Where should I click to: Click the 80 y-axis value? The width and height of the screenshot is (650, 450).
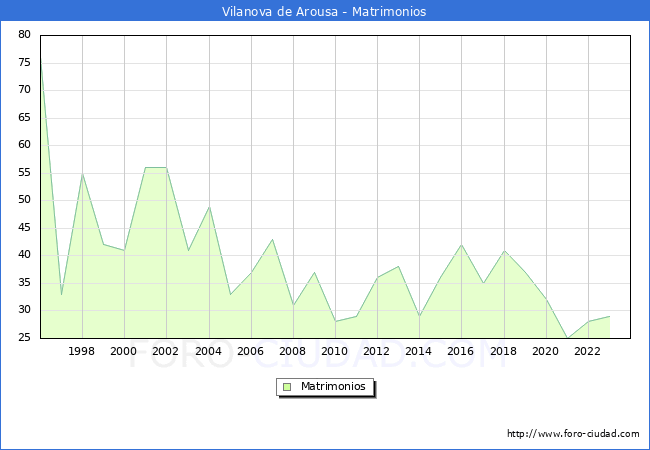24,35
